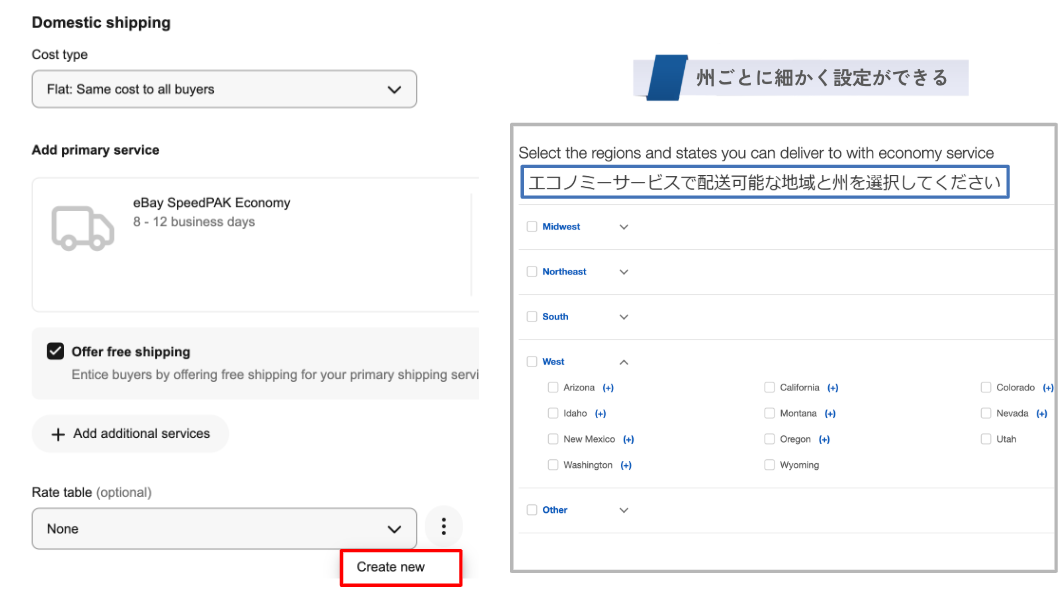
Task: Select the Utah state checkbox
Action: [x=986, y=439]
